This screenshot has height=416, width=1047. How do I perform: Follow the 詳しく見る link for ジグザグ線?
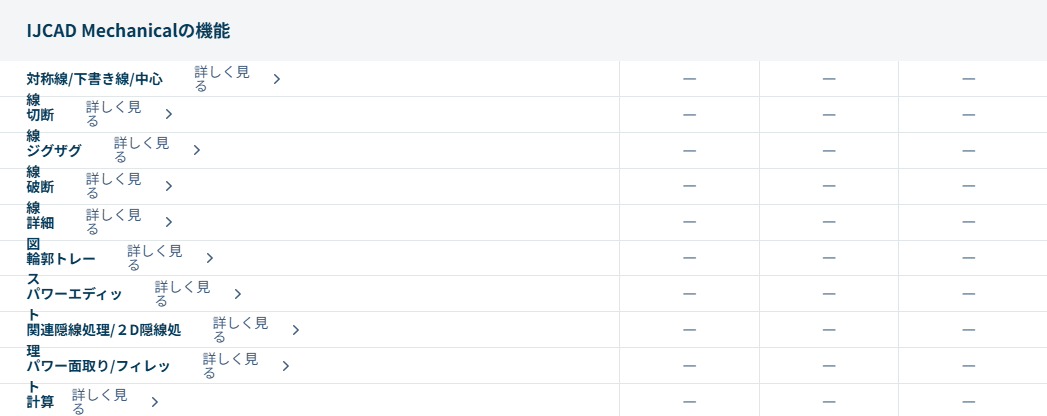(x=141, y=150)
